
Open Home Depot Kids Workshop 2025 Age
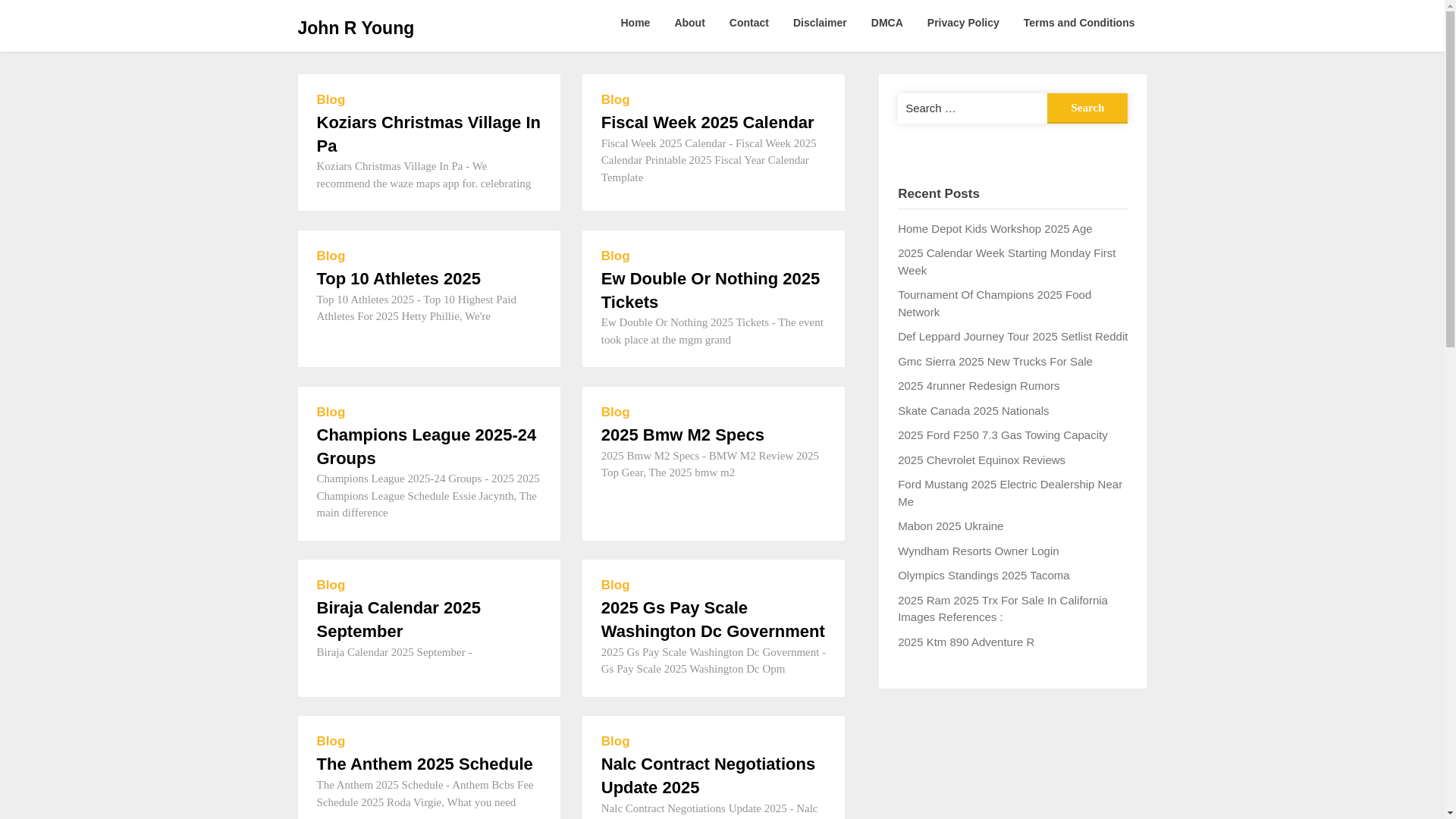(994, 228)
